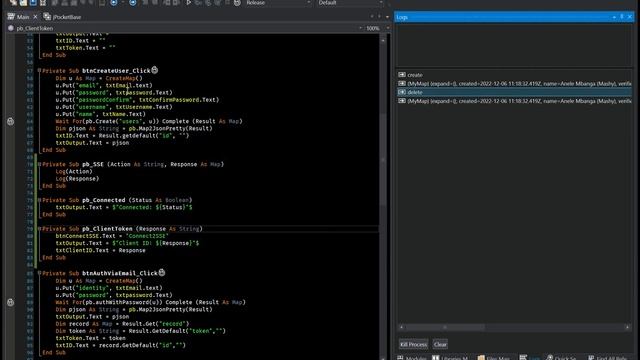Click icon beside first MyMap log entry
This screenshot has height=360, width=640.
coord(402,84)
